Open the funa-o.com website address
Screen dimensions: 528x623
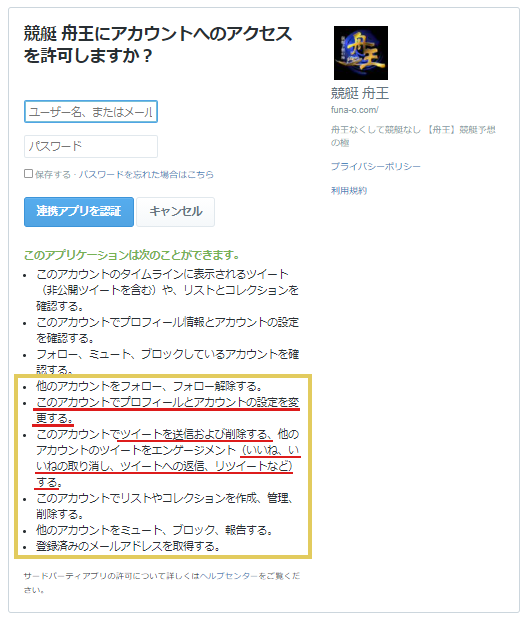tap(355, 110)
